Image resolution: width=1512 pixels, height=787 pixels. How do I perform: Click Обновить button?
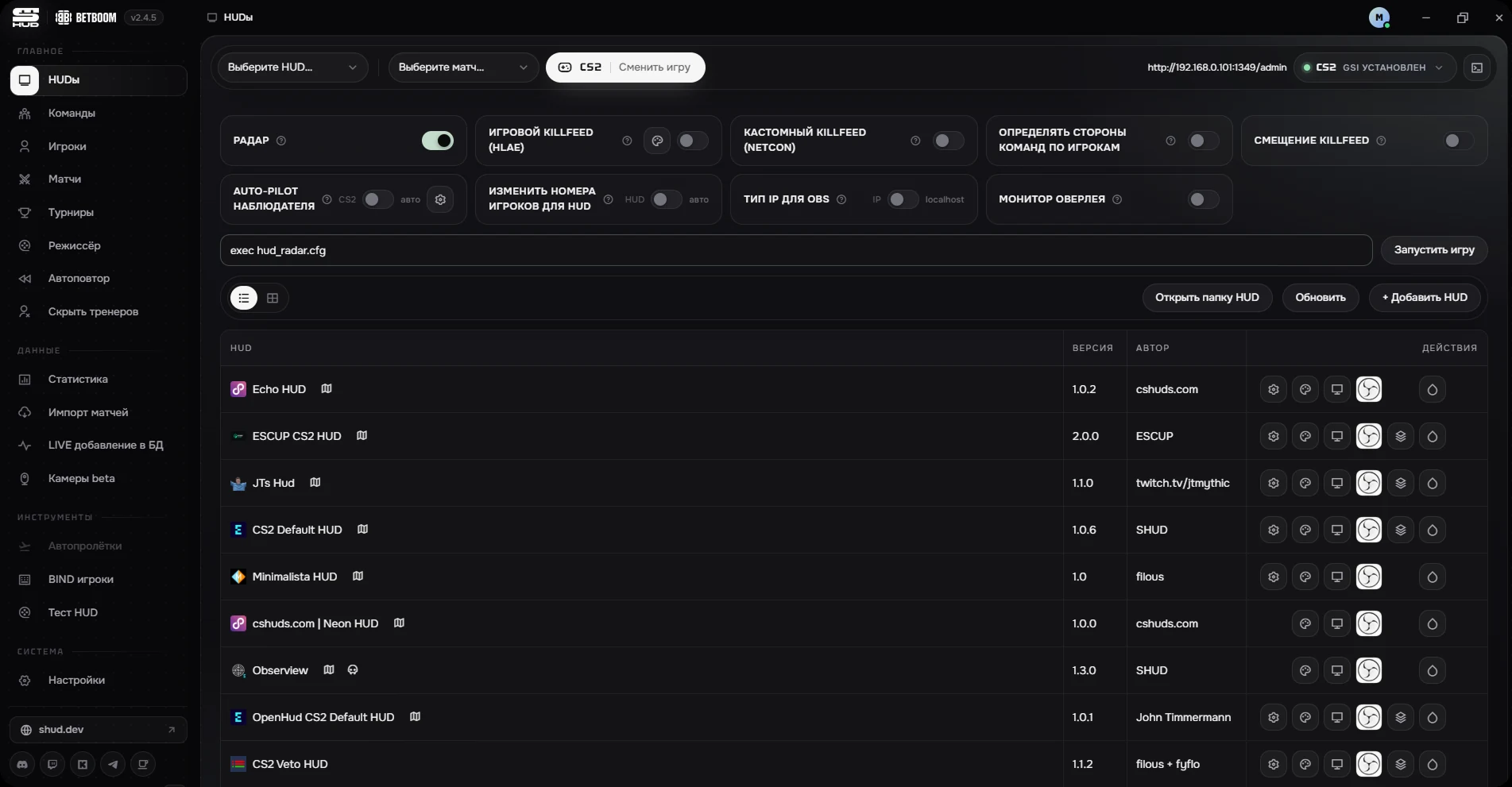(1321, 298)
